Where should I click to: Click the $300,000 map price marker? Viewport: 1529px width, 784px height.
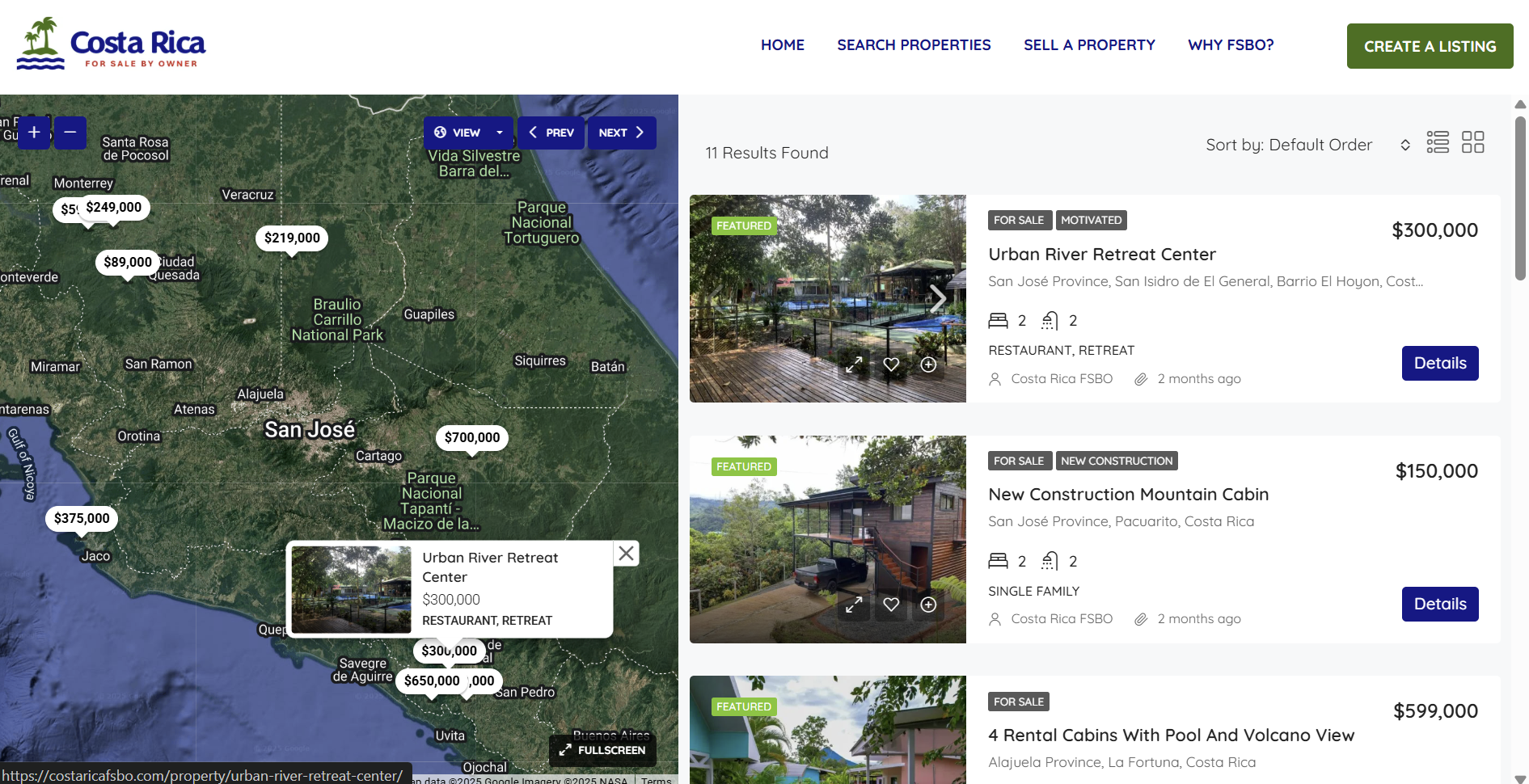[x=449, y=651]
